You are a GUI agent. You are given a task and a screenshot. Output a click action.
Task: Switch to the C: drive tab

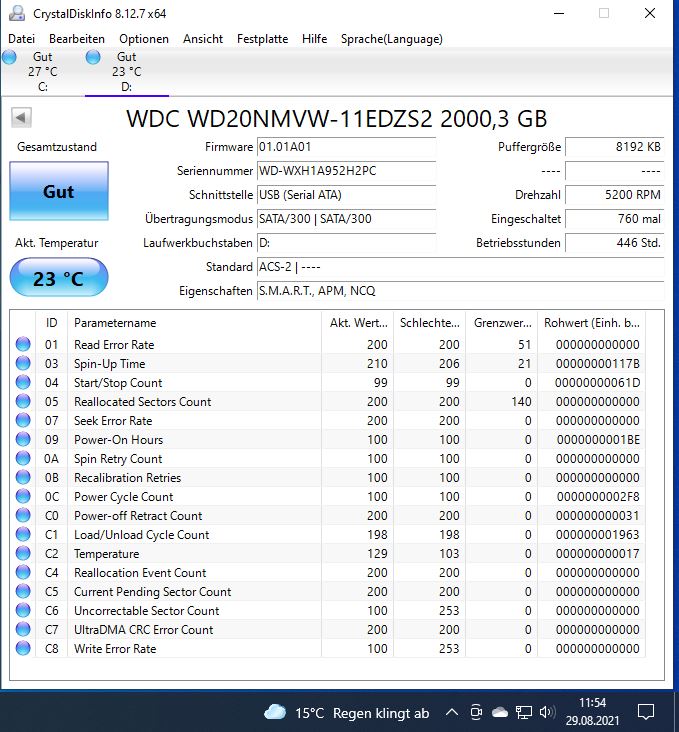[42, 71]
